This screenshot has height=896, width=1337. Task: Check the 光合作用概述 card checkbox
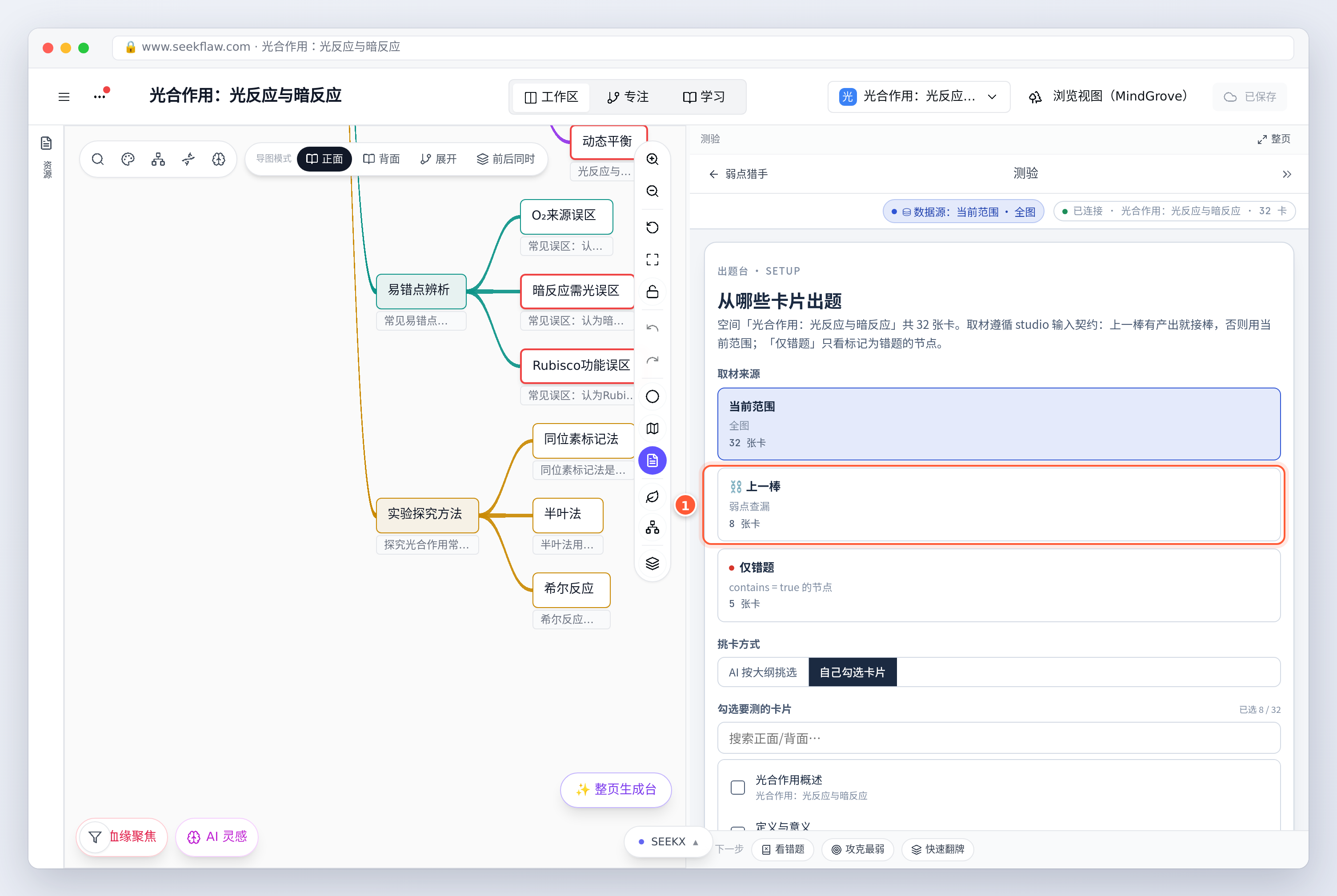click(738, 788)
